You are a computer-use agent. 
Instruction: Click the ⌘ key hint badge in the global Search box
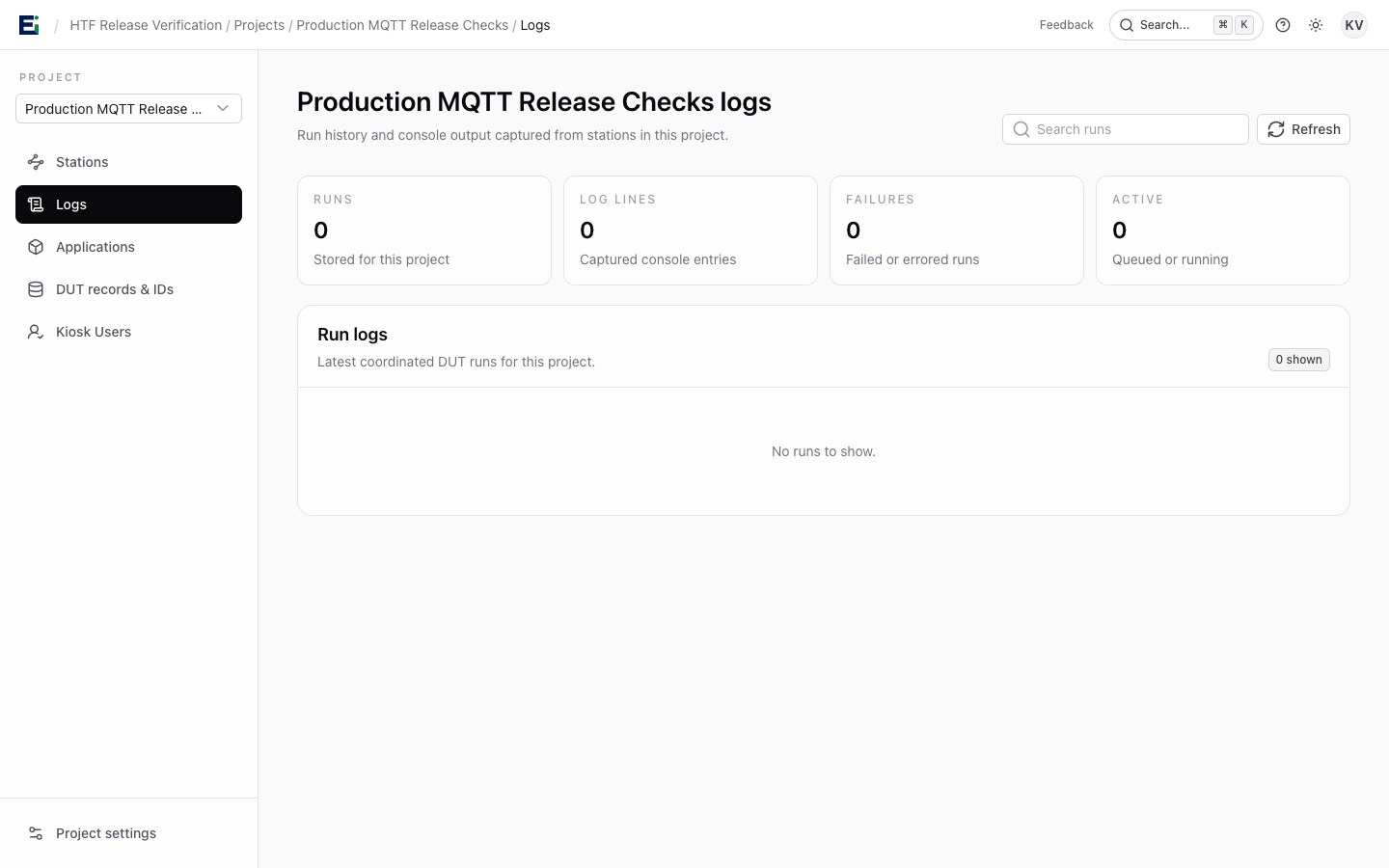1223,25
